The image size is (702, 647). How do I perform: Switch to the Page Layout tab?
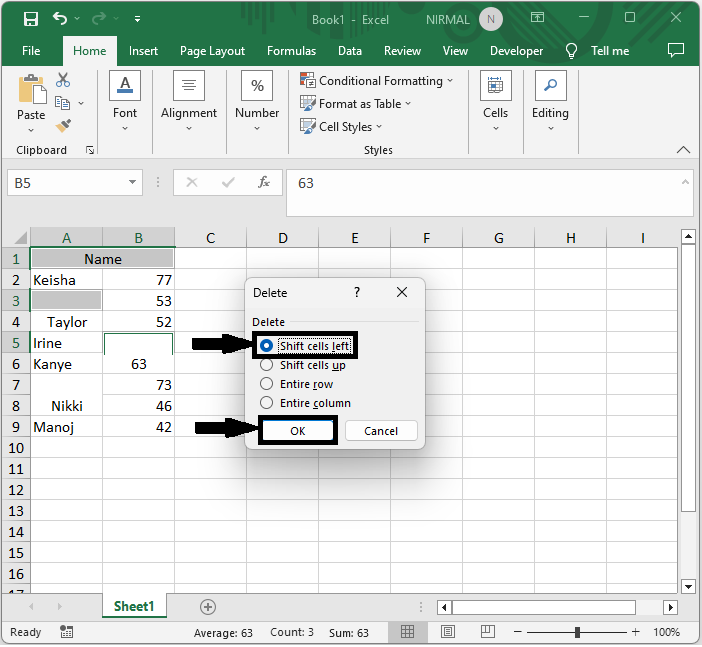pyautogui.click(x=212, y=51)
